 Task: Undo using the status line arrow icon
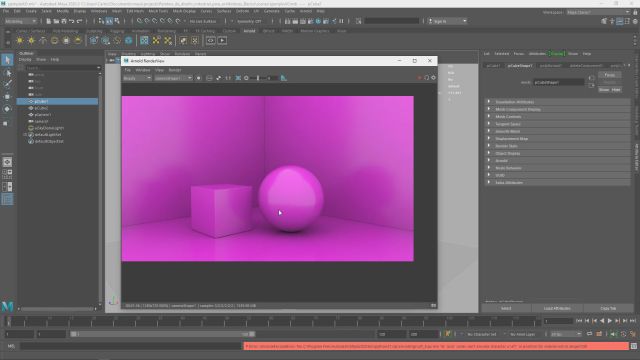point(72,21)
